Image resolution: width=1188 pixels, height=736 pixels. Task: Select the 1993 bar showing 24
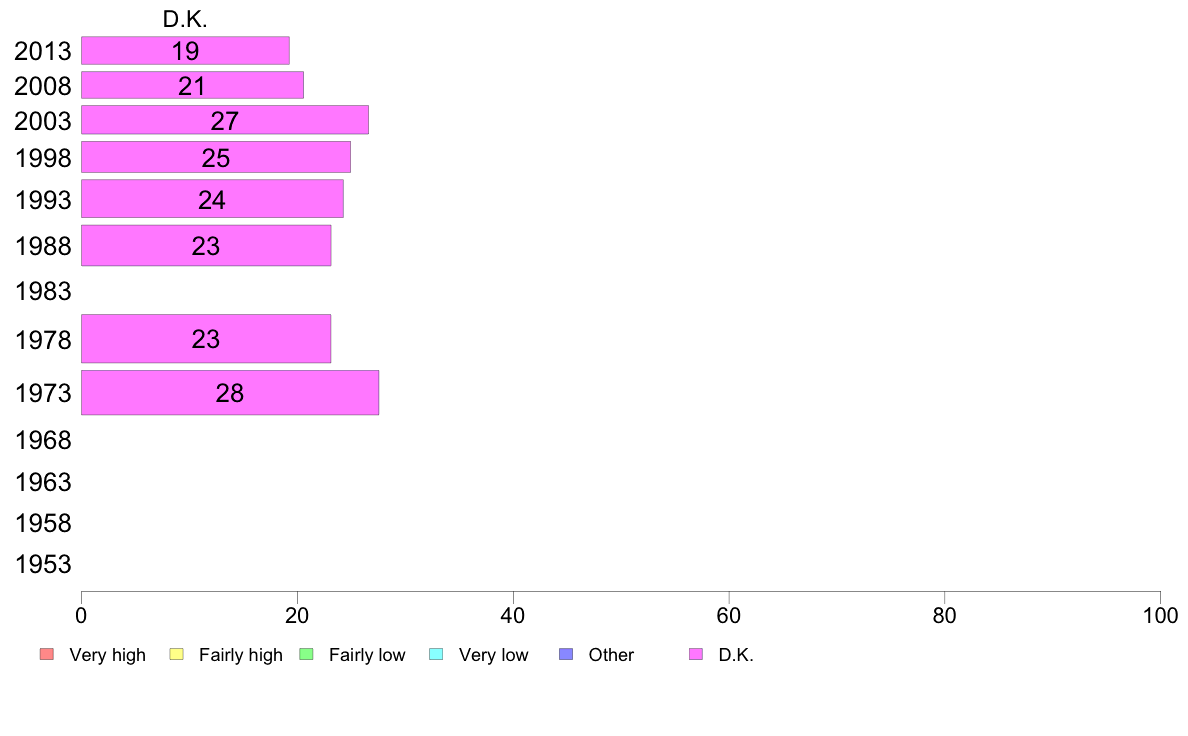[x=212, y=199]
